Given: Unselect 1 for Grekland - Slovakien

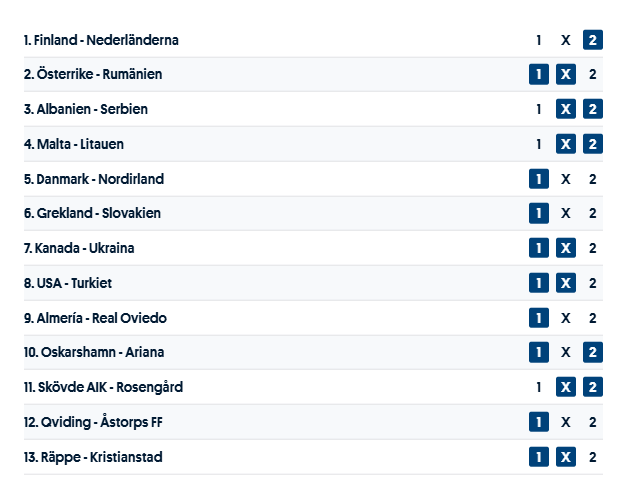Looking at the screenshot, I should tap(539, 214).
